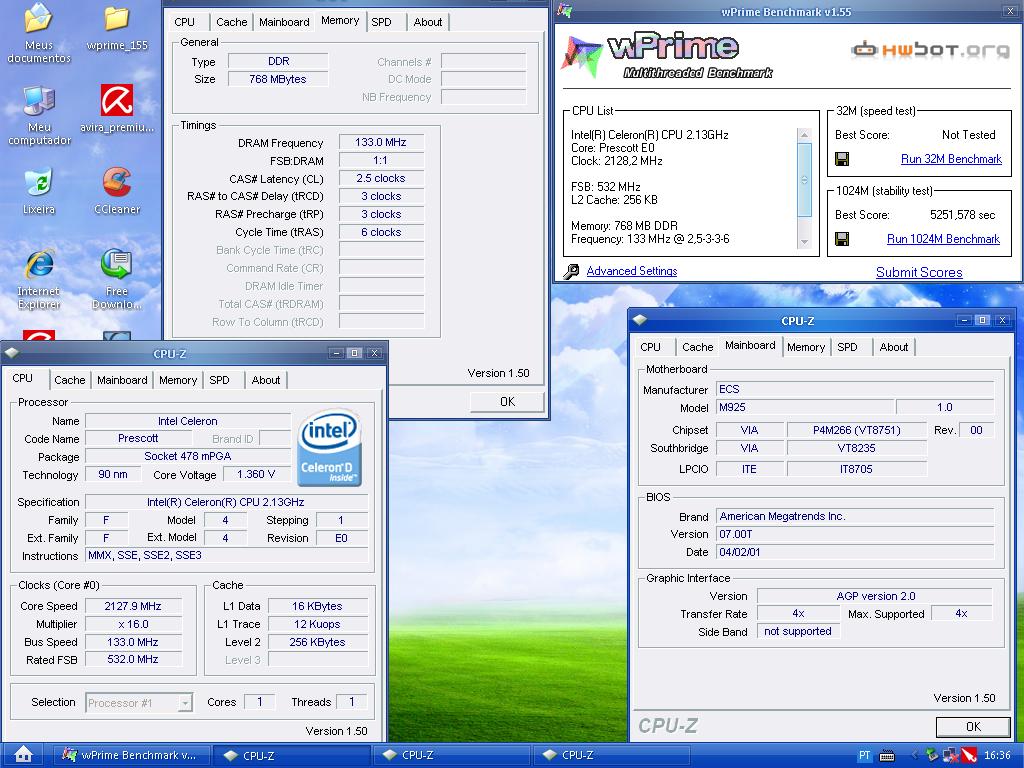
Task: Click the Size 768 MBytes field
Action: coord(278,79)
